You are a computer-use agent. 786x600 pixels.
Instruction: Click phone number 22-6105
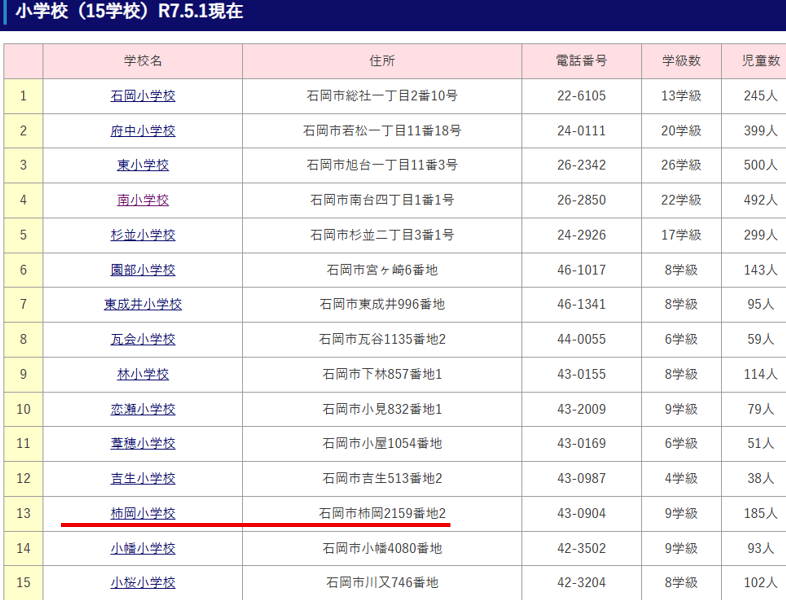(581, 96)
